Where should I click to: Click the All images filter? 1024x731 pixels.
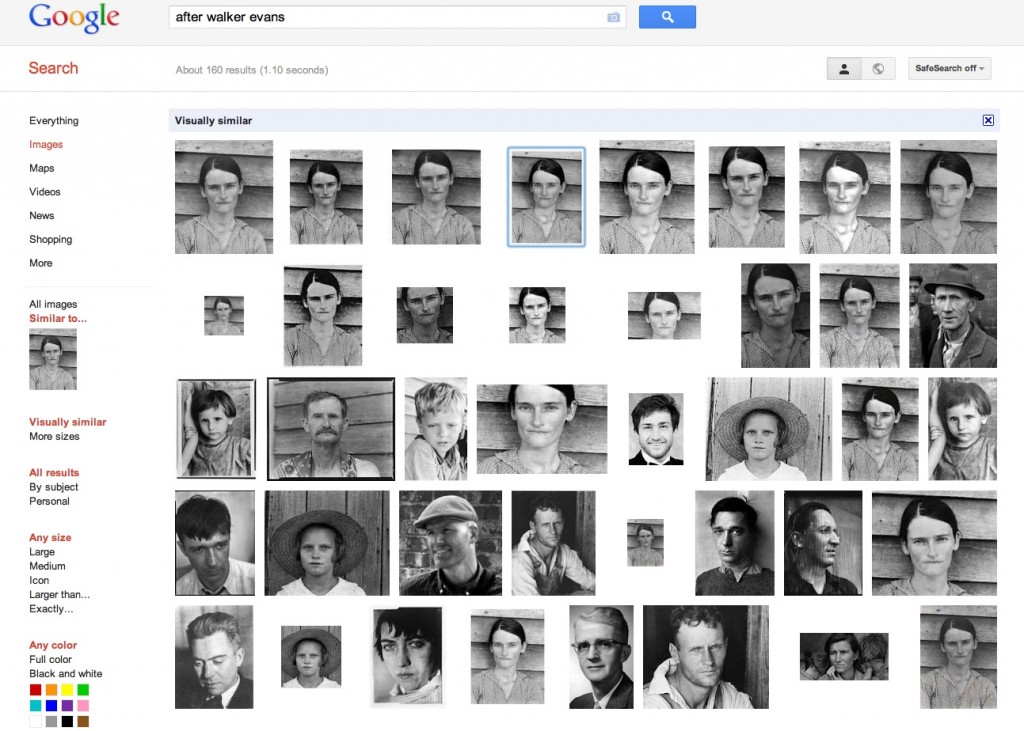coord(53,304)
